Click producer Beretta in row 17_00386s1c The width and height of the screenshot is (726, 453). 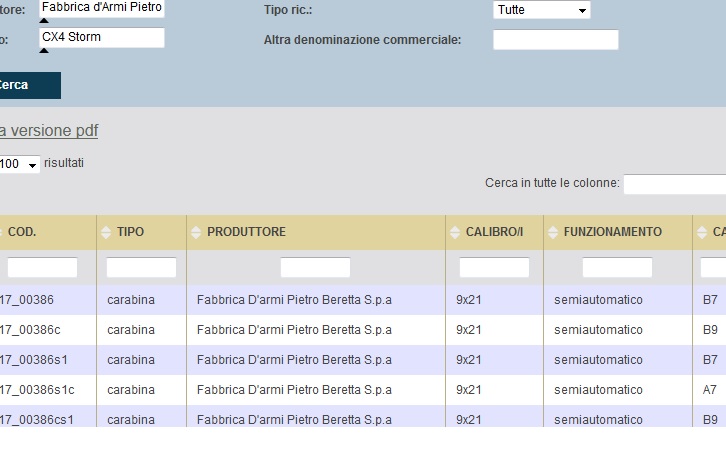pos(294,390)
